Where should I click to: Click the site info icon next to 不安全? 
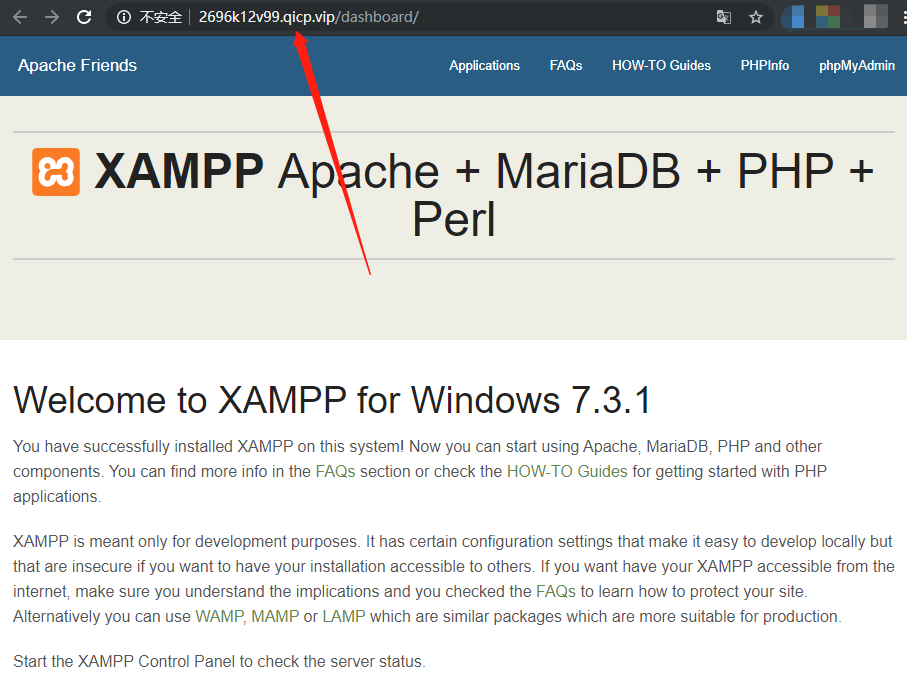point(124,17)
